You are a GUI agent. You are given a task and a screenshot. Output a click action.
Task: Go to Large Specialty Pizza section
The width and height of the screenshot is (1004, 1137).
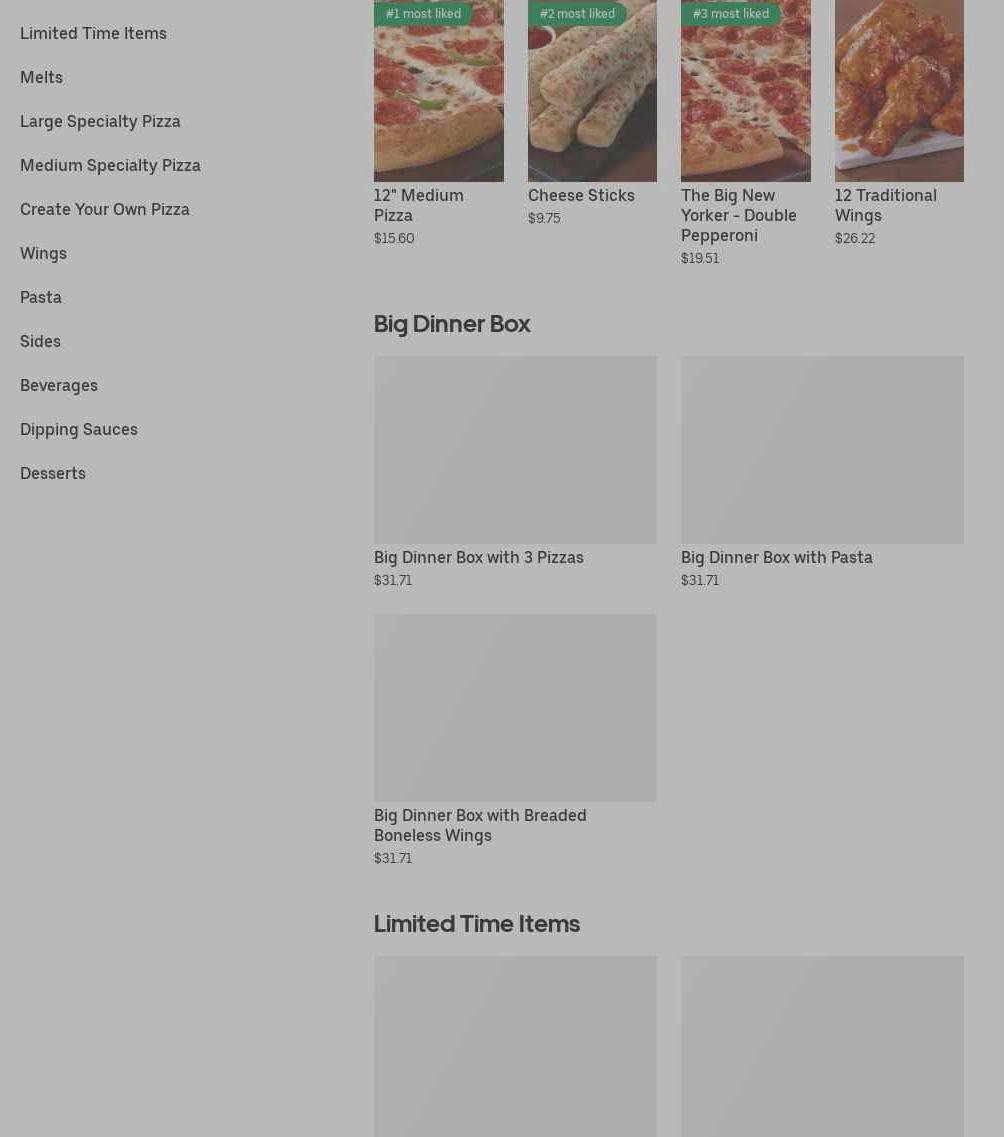click(100, 121)
